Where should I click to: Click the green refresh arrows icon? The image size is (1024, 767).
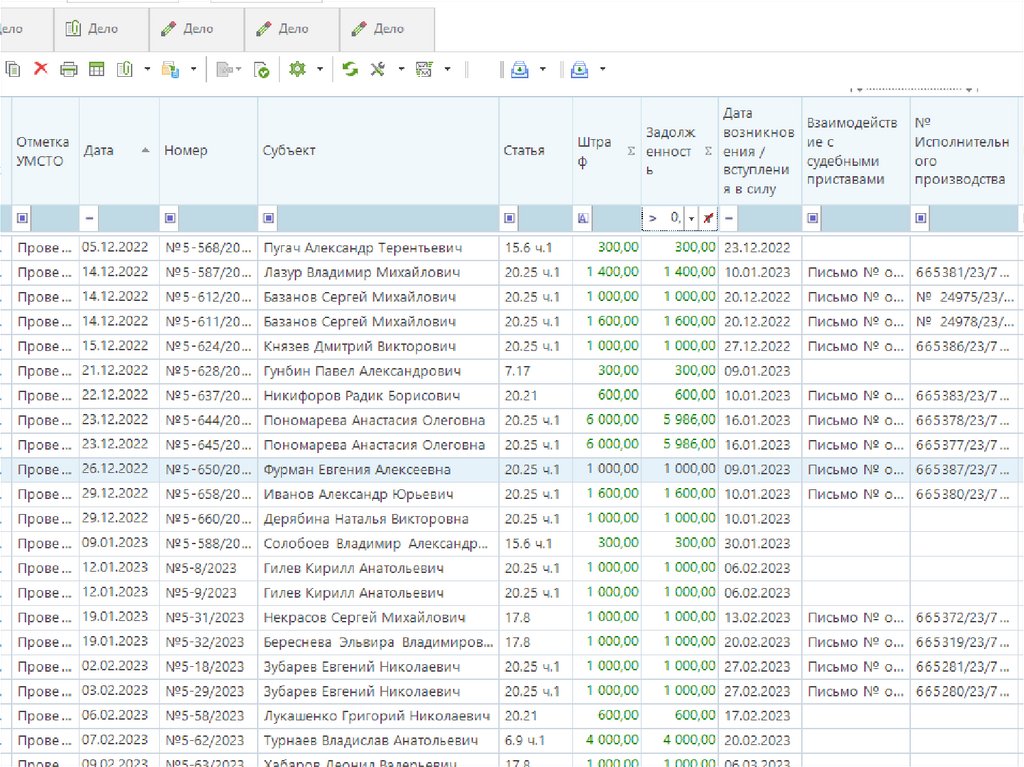coord(350,69)
